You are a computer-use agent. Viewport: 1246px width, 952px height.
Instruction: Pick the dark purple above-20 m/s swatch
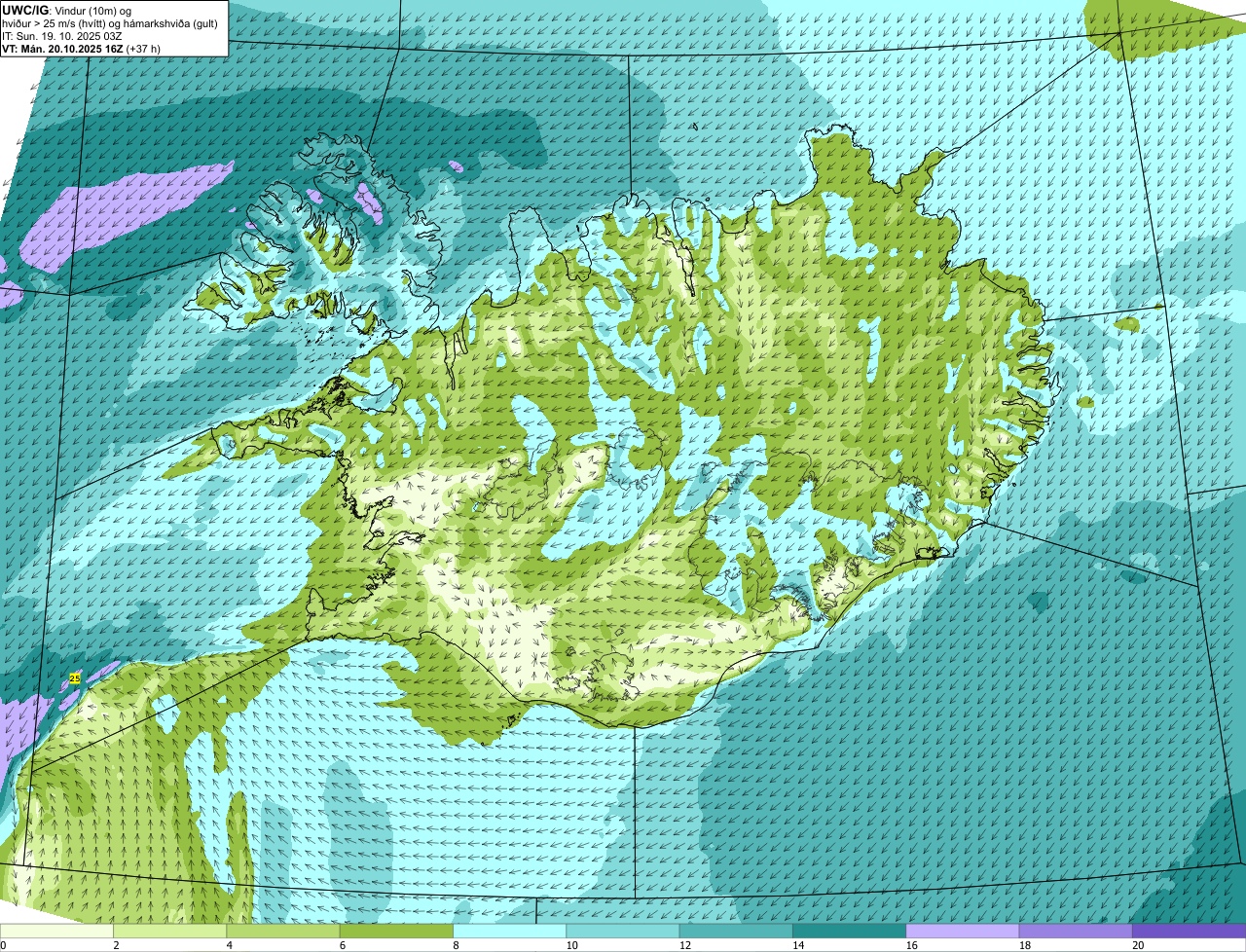coord(1189,931)
